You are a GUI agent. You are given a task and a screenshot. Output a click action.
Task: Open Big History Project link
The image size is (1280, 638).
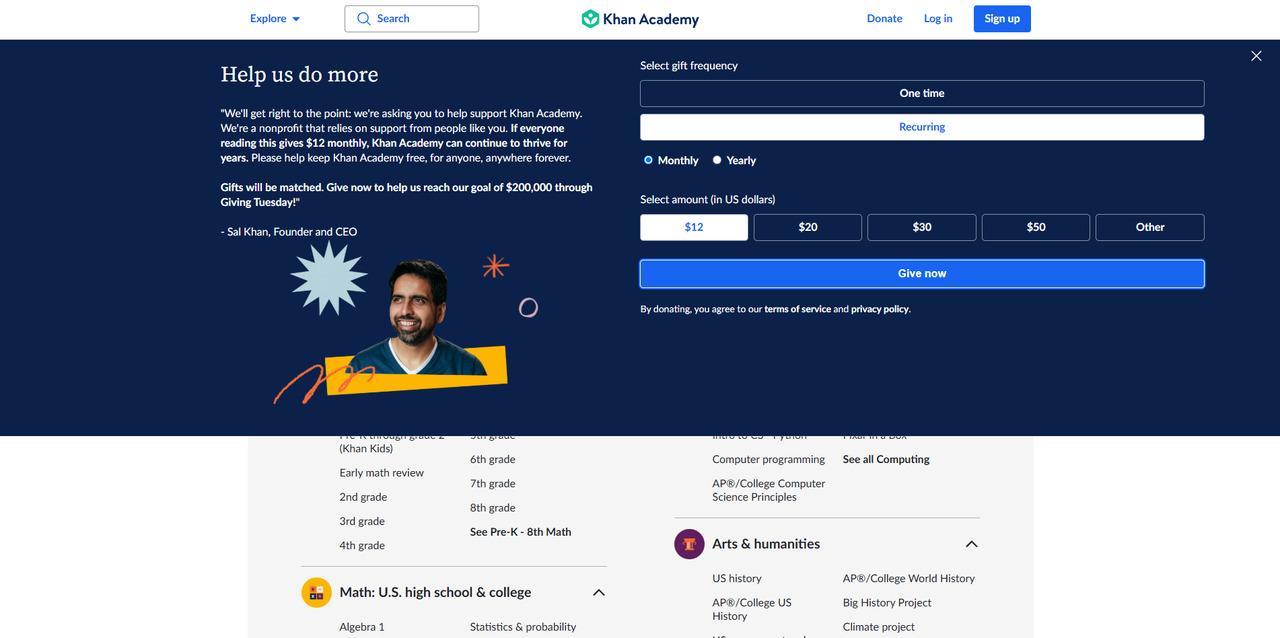click(x=887, y=603)
